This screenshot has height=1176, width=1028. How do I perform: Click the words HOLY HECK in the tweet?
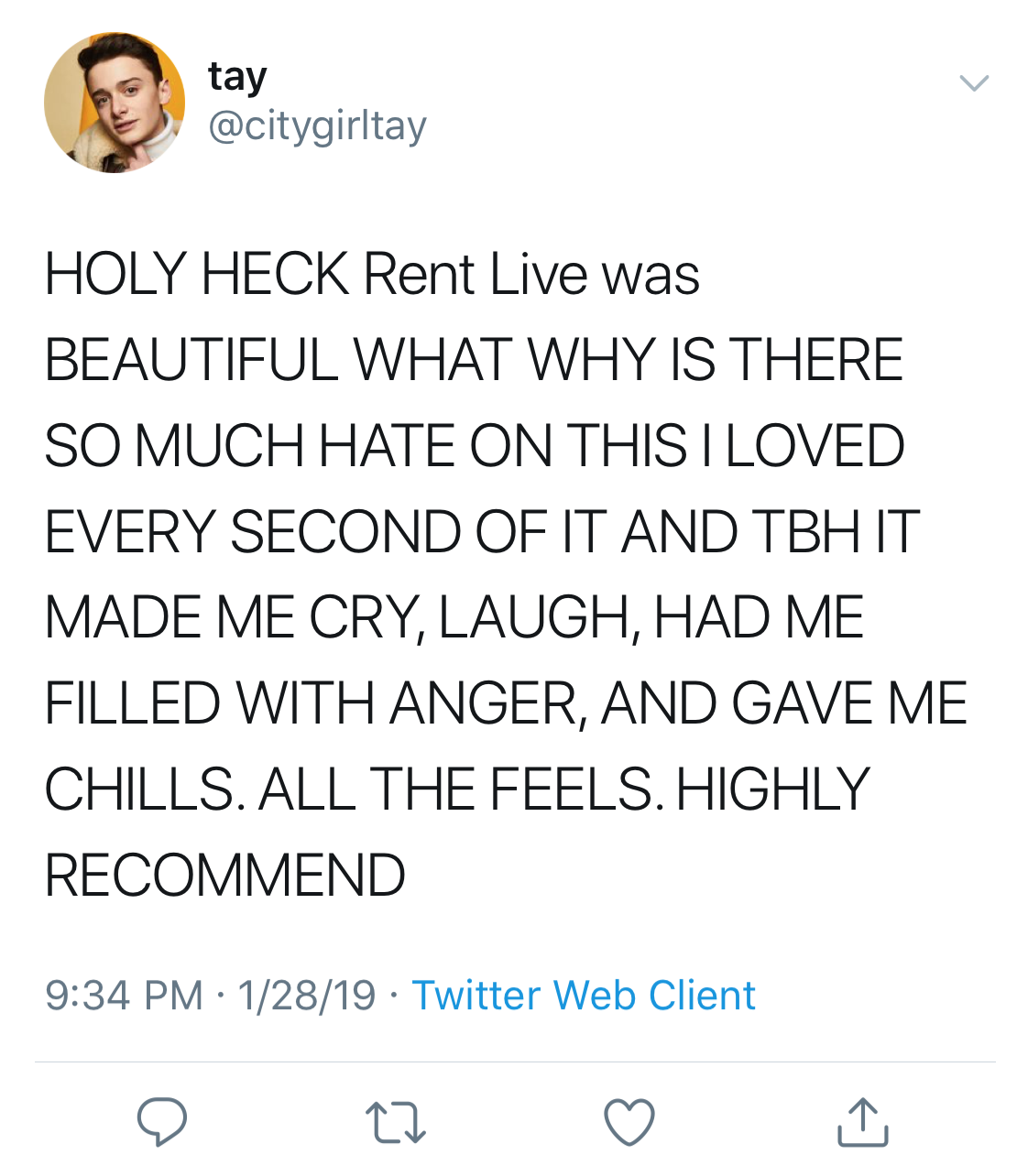[x=196, y=274]
